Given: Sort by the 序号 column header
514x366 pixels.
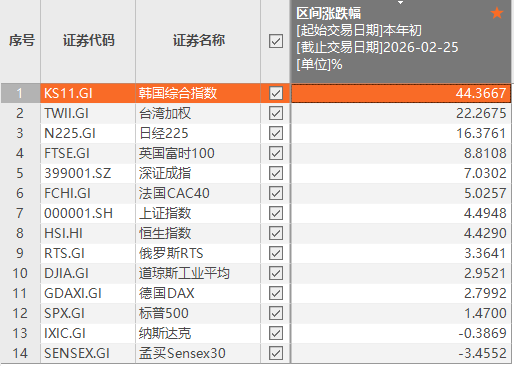Looking at the screenshot, I should (x=22, y=41).
